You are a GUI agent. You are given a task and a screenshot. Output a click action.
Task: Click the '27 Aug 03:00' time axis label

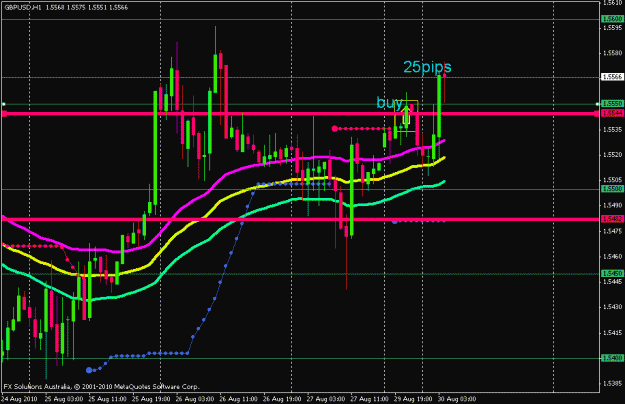(x=326, y=399)
